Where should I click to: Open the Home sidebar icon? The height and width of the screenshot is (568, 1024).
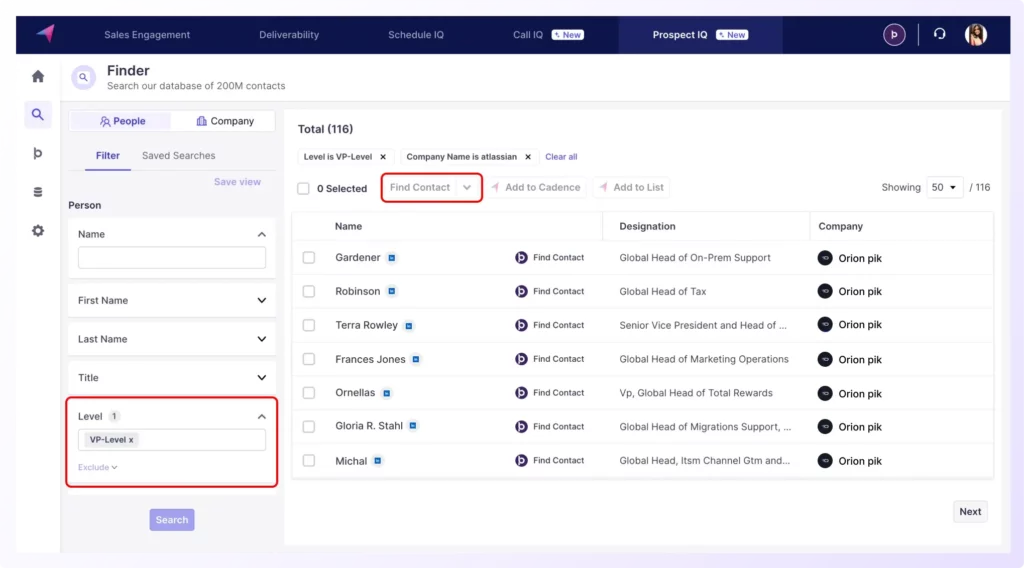coord(38,76)
